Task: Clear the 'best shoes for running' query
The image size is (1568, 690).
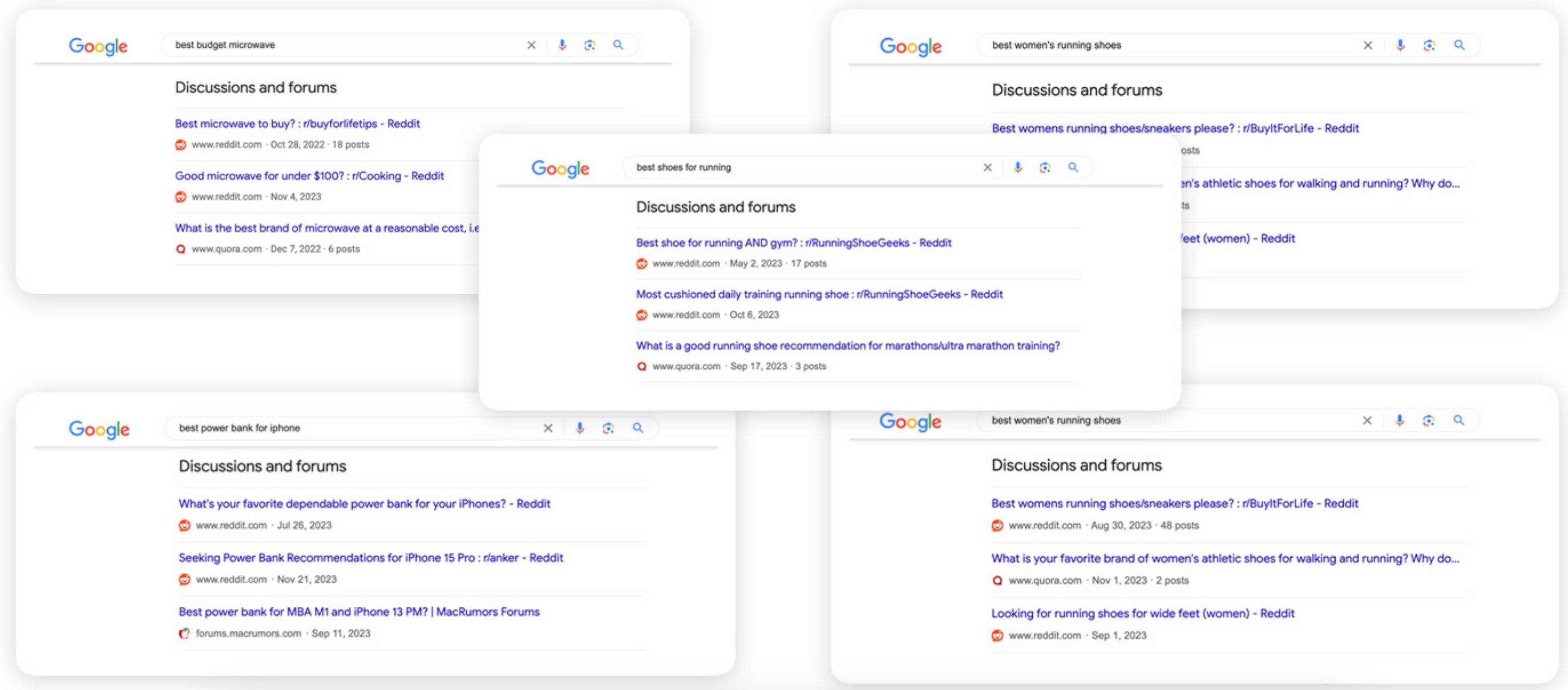Action: 987,167
